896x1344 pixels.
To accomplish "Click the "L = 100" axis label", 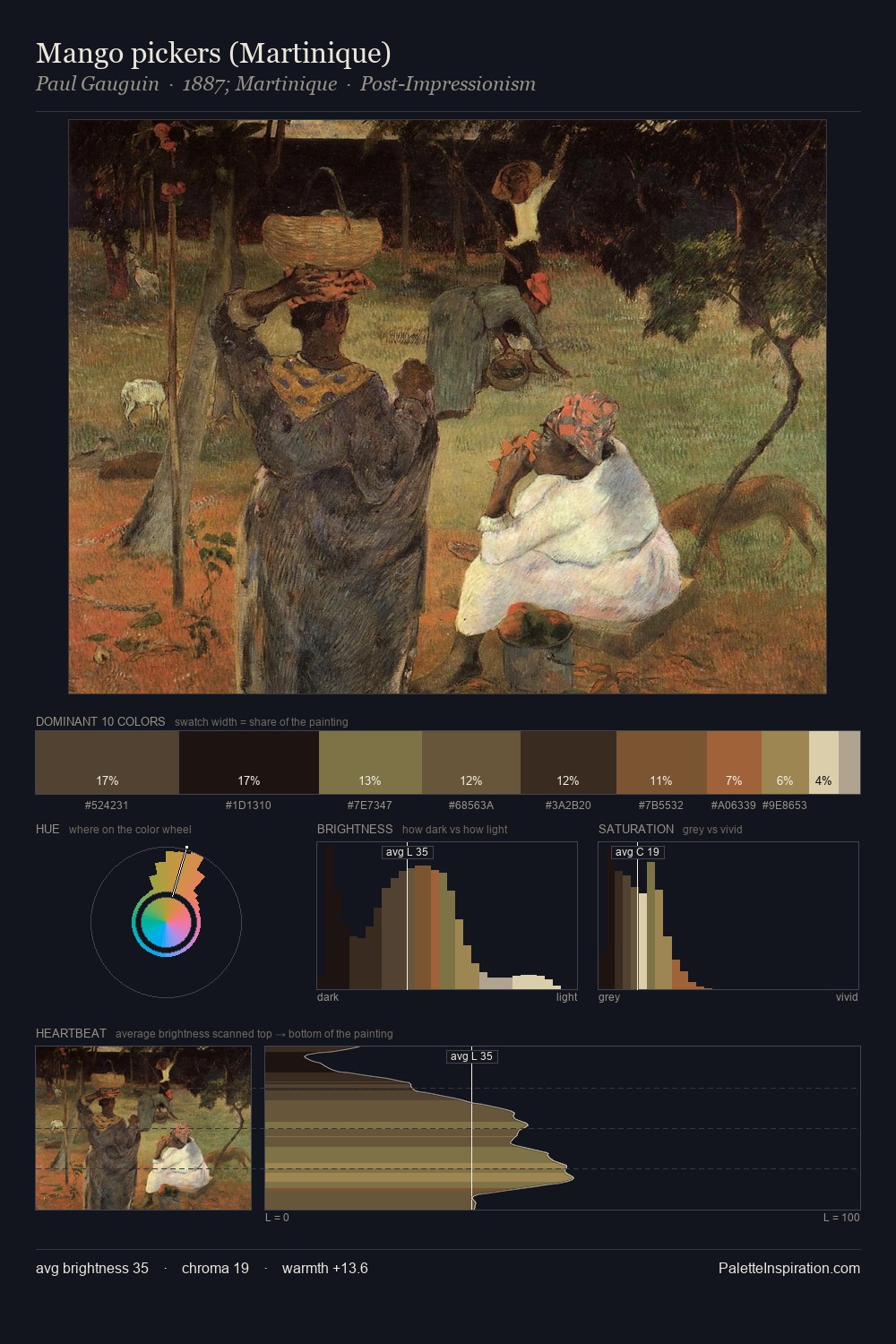I will [x=841, y=1217].
